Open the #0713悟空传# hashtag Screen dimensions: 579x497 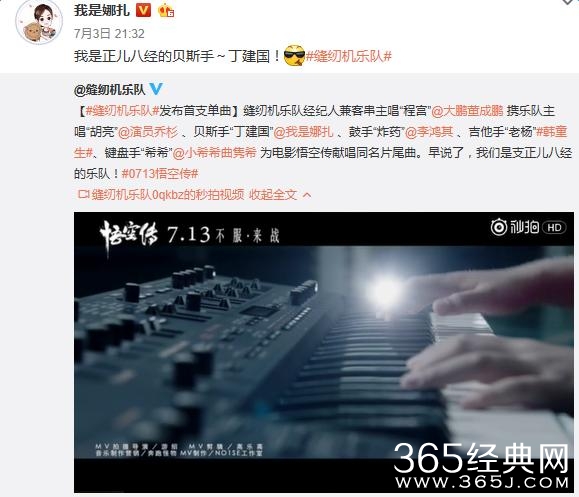(160, 173)
